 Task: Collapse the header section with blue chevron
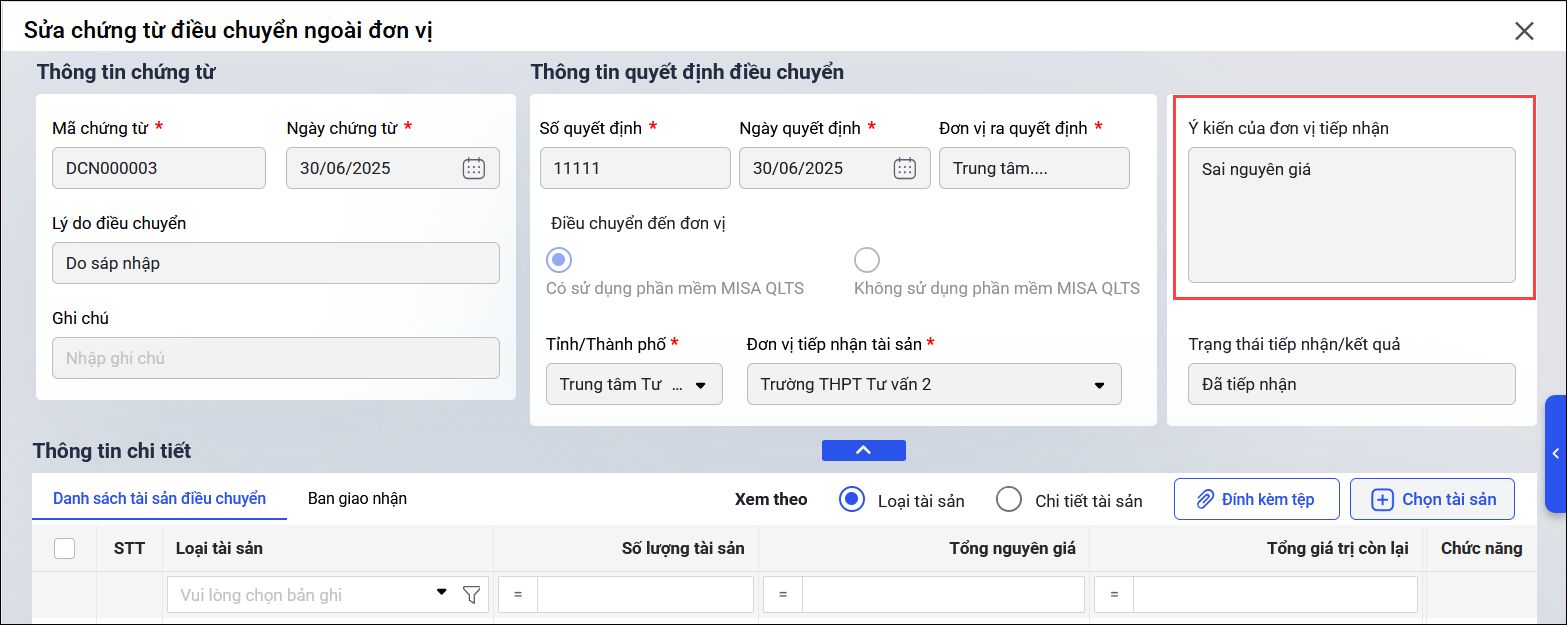tap(863, 451)
